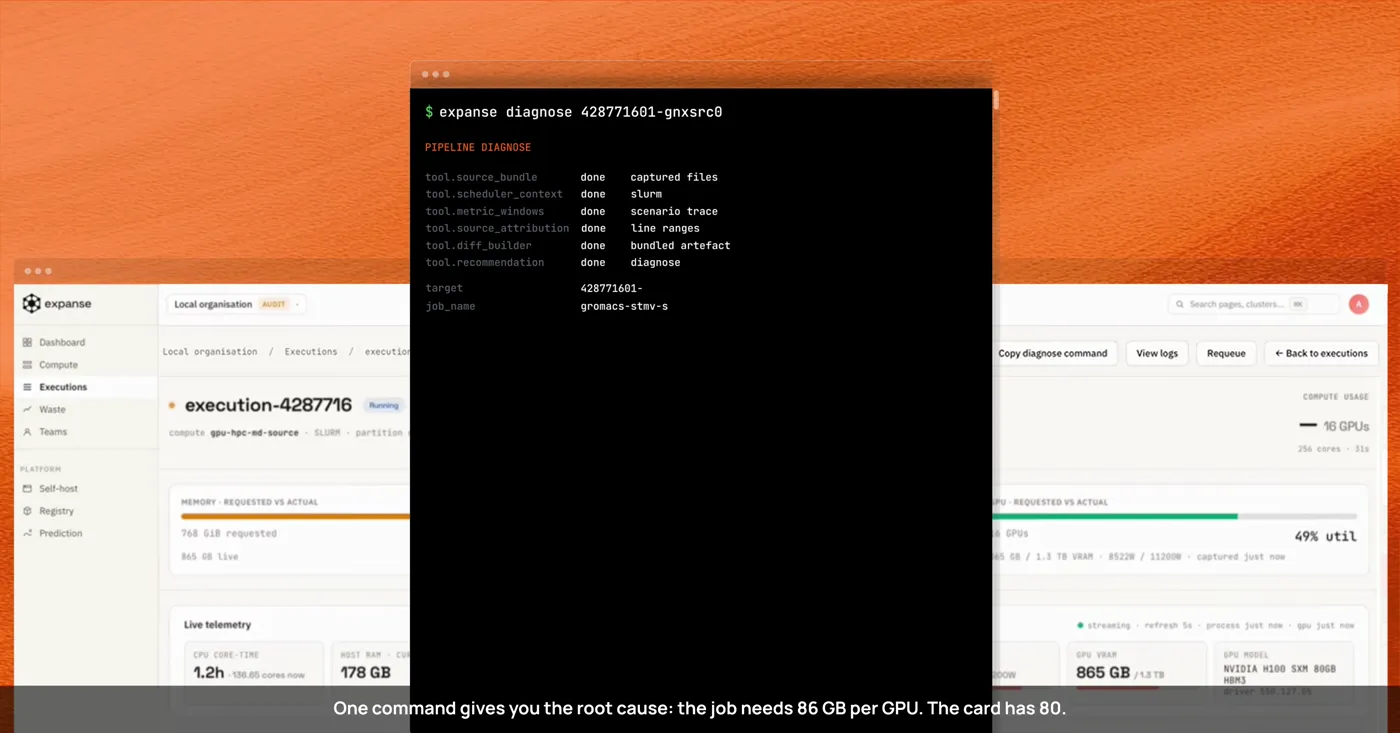The width and height of the screenshot is (1400, 733).
Task: Click the '178 GB' host RAM value
Action: click(366, 673)
